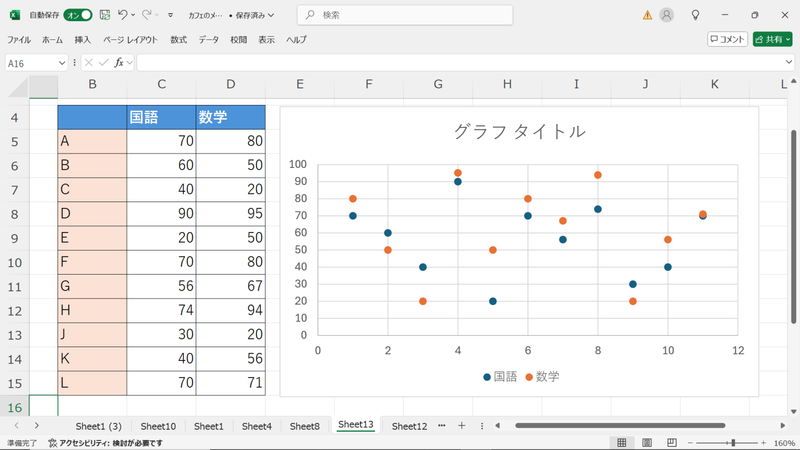Image resolution: width=800 pixels, height=450 pixels.
Task: Select the 国語 header cell
Action: click(x=161, y=117)
